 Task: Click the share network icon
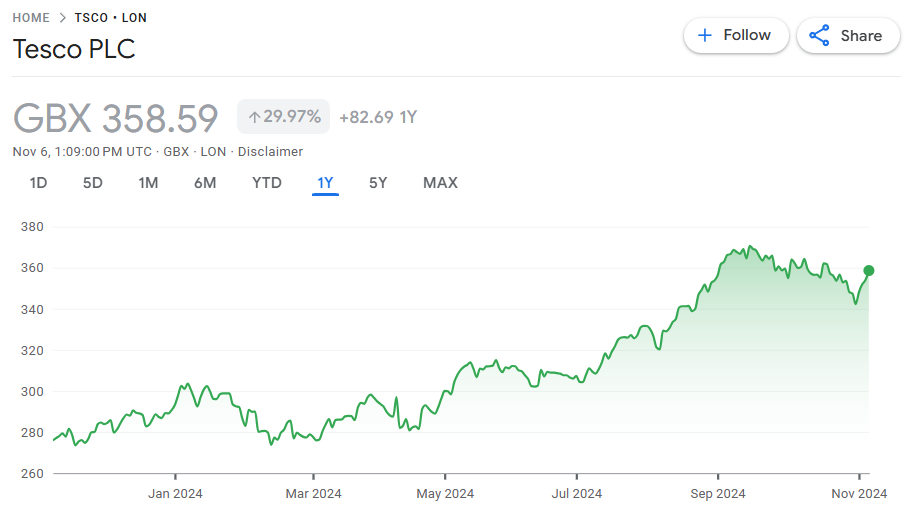click(x=819, y=36)
